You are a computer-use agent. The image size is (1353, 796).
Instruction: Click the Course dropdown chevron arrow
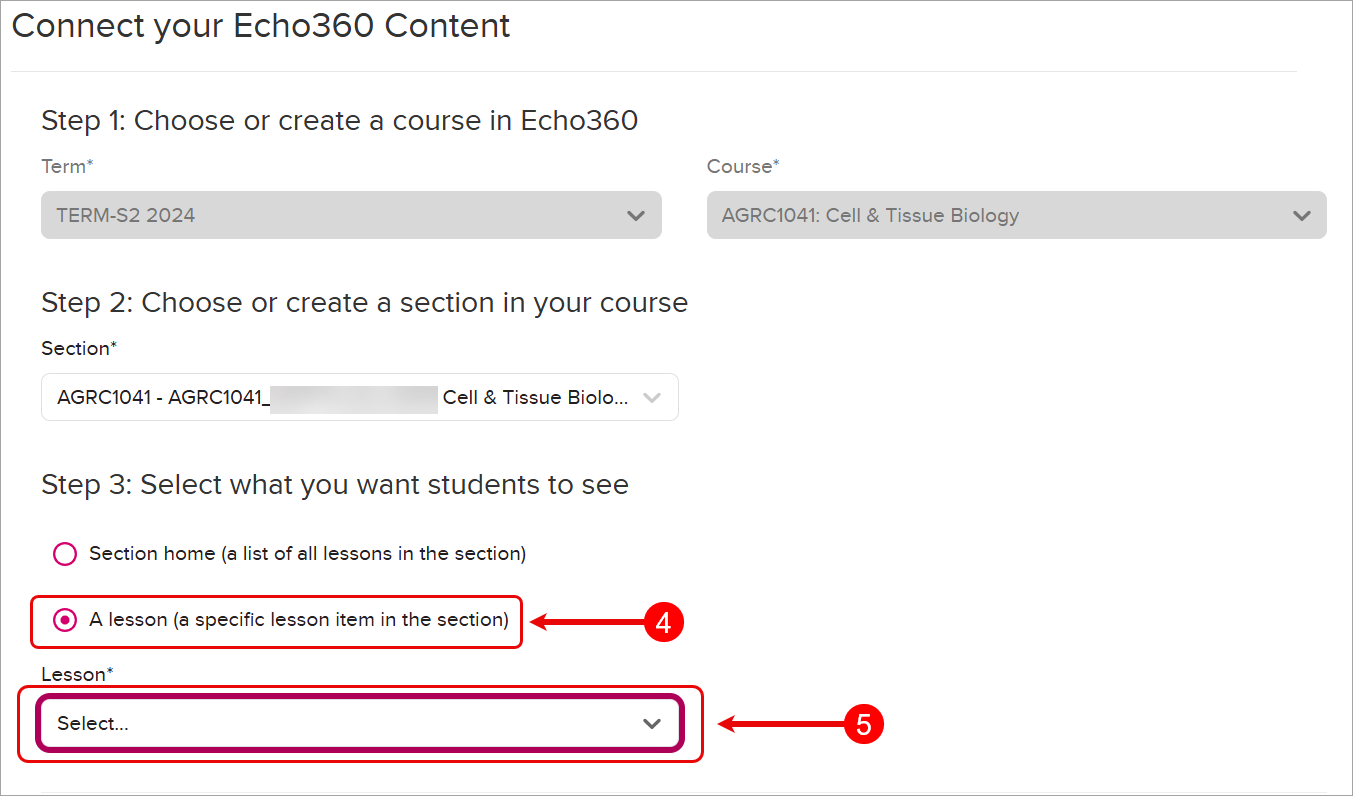tap(1301, 216)
